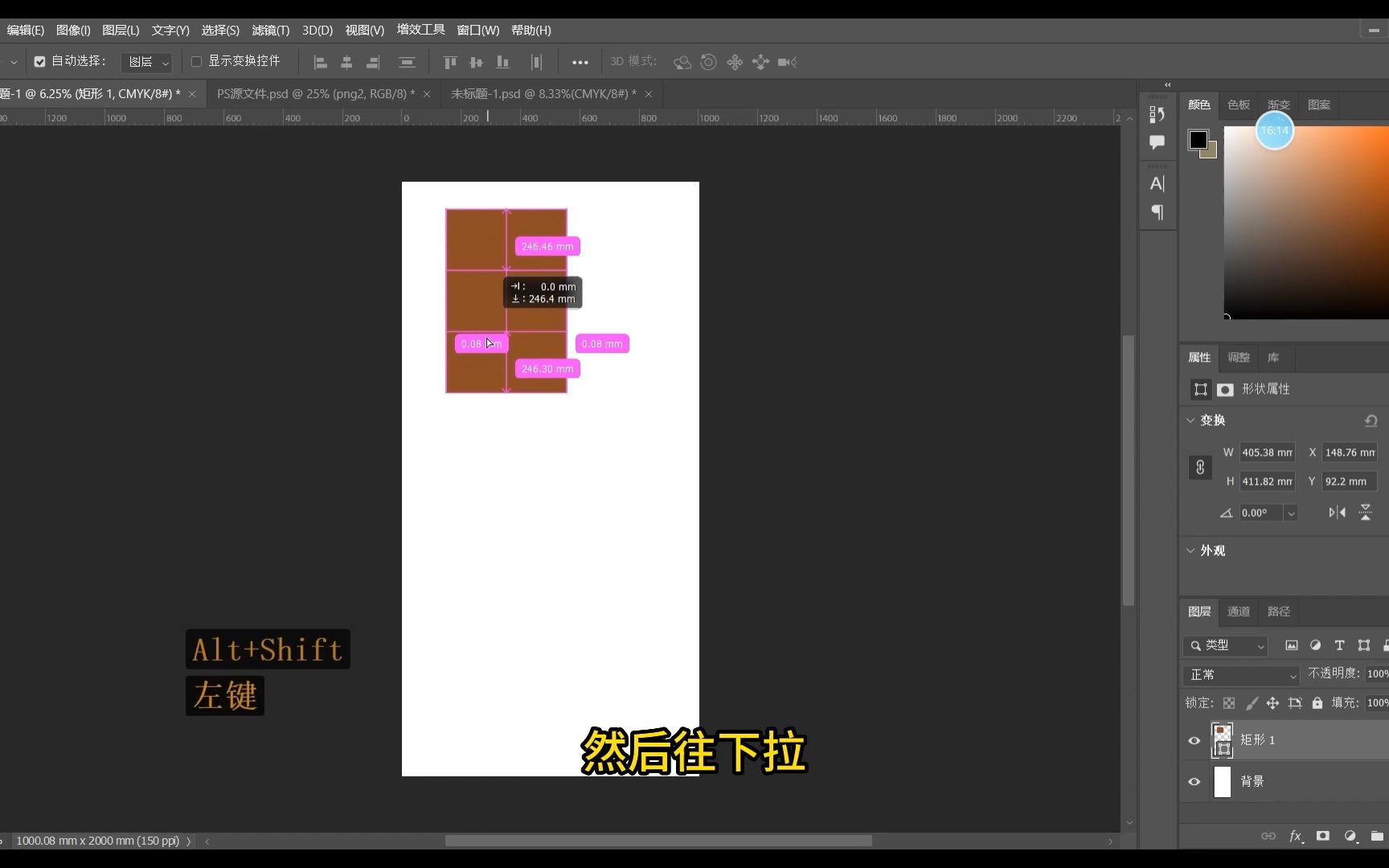Open the 图层 auto-select dropdown

[146, 62]
